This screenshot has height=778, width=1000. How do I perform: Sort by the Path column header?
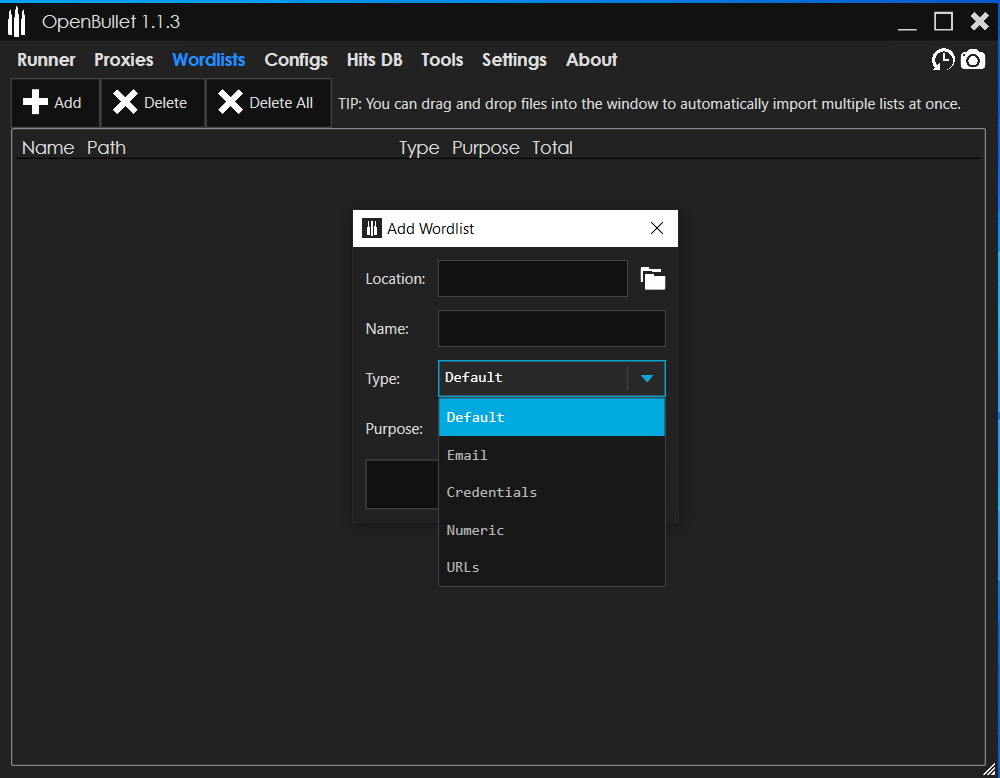[x=107, y=148]
